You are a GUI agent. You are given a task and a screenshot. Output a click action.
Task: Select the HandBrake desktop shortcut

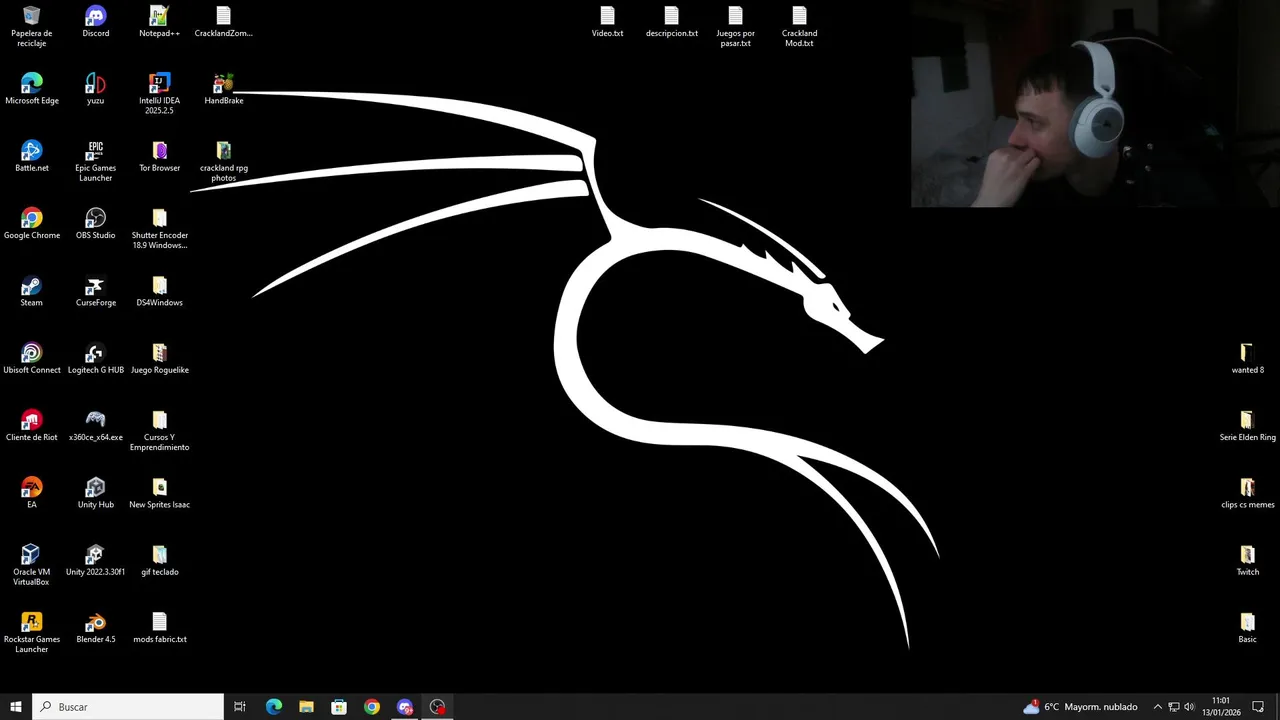pos(224,89)
